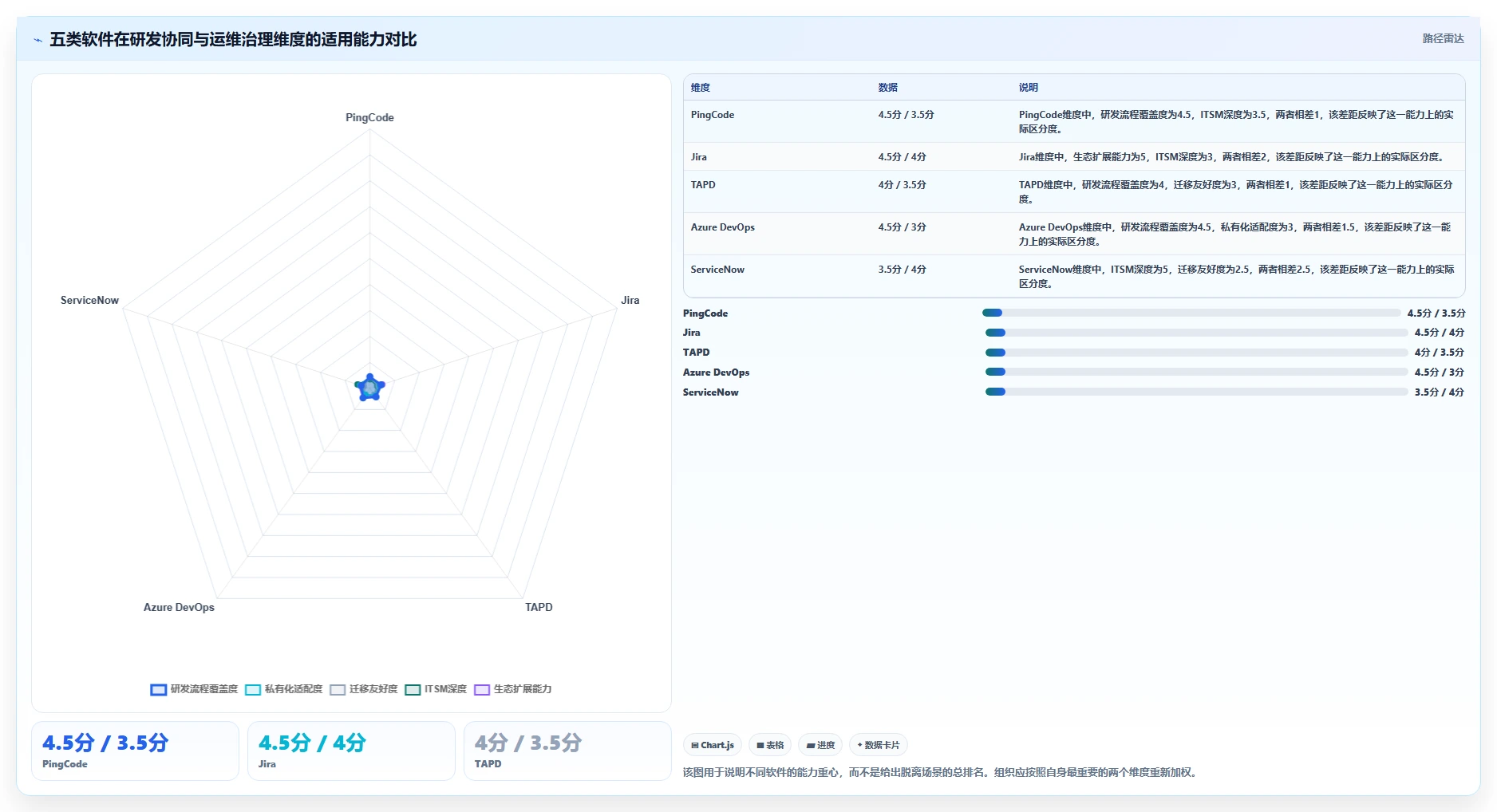Screen dimensions: 1497x812
Task: Click the 路径雷达 label in header
Action: tap(1443, 38)
